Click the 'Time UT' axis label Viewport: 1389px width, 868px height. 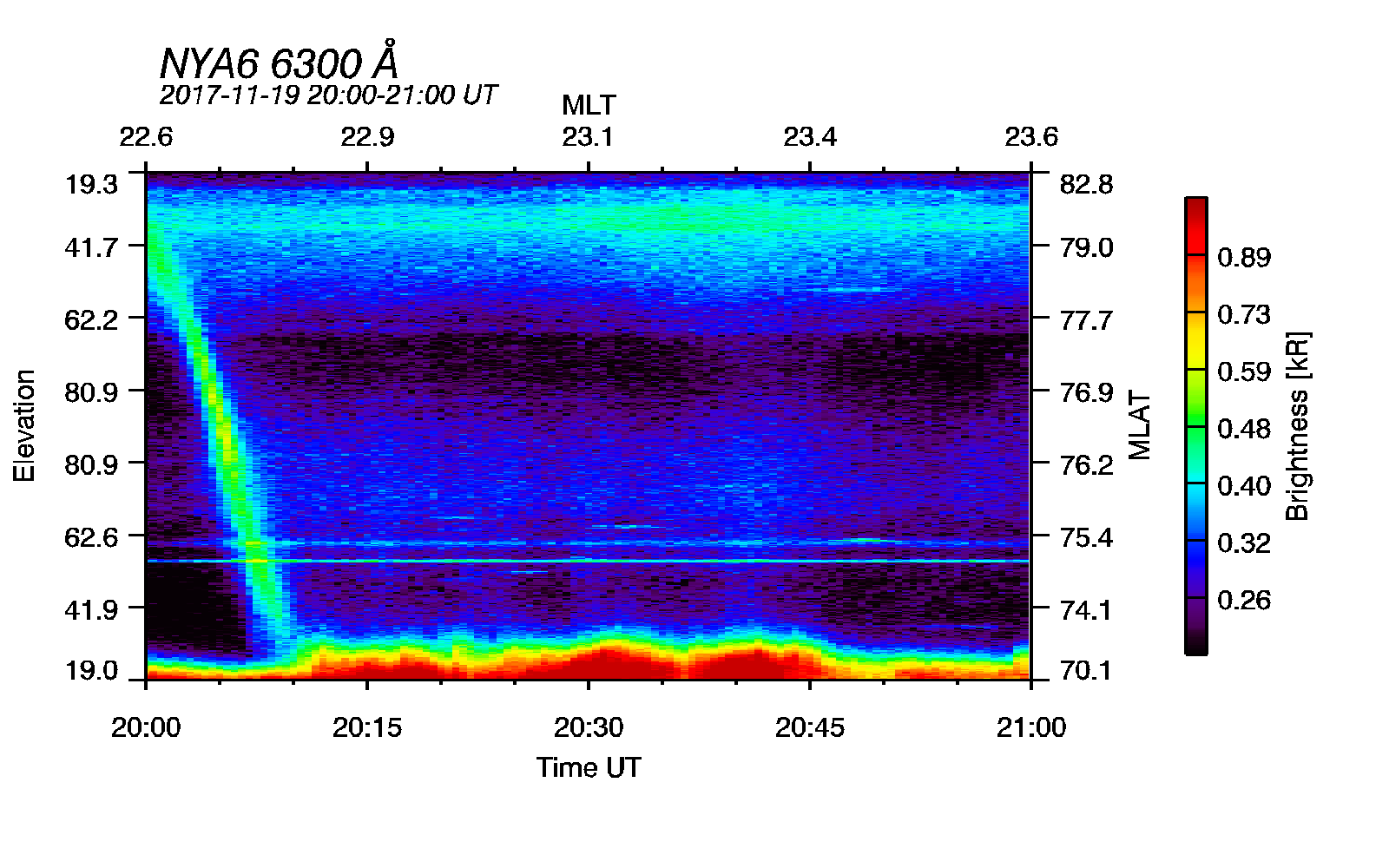point(589,767)
